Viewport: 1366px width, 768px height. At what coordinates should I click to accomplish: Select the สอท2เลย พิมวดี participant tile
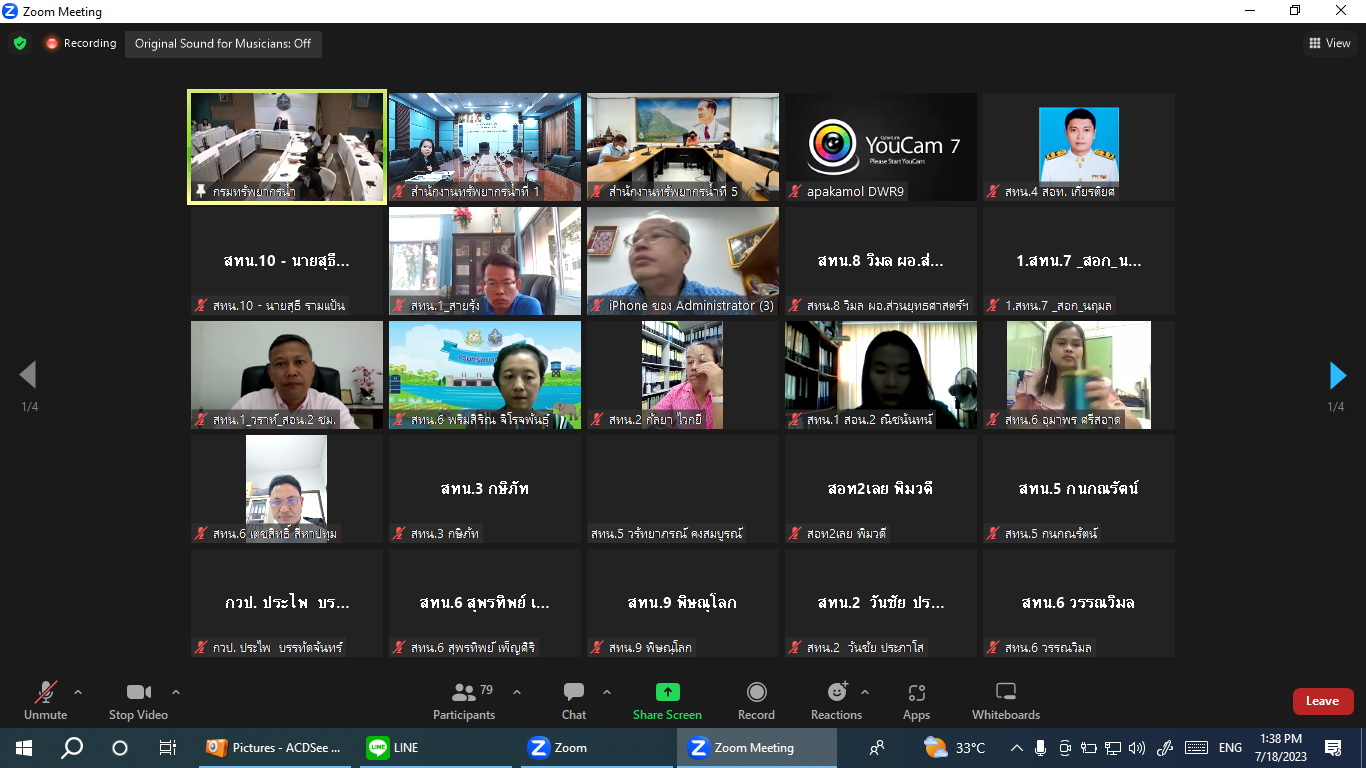coord(881,489)
